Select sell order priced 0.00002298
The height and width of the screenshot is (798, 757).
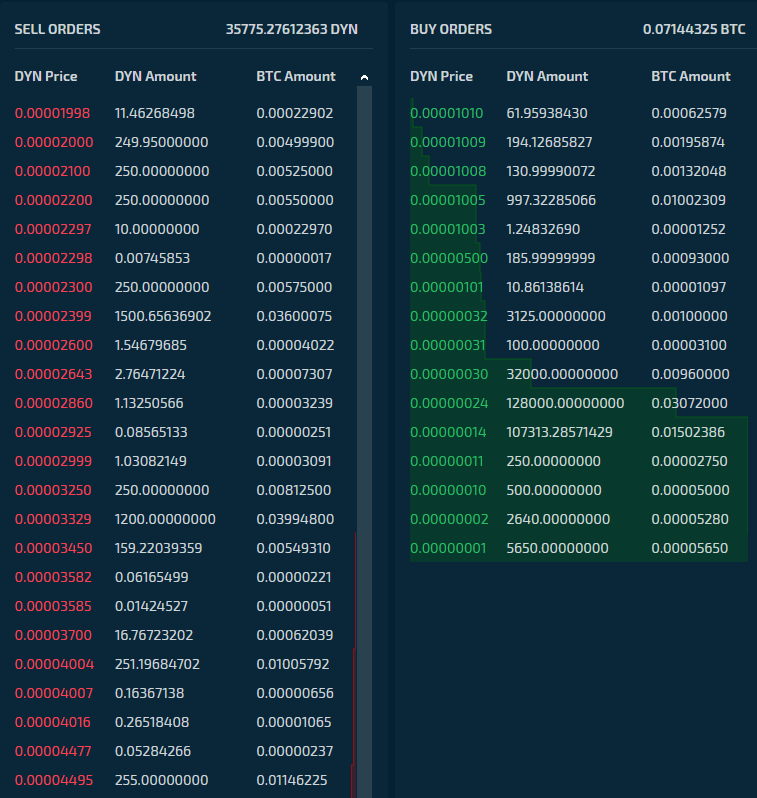pos(185,258)
